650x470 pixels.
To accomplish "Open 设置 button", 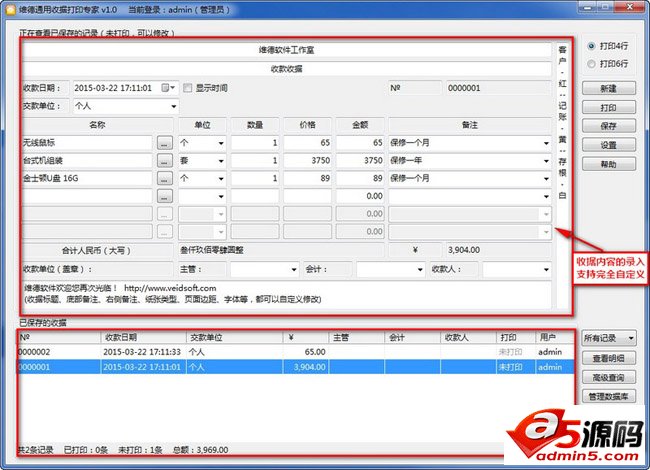I will tap(609, 145).
